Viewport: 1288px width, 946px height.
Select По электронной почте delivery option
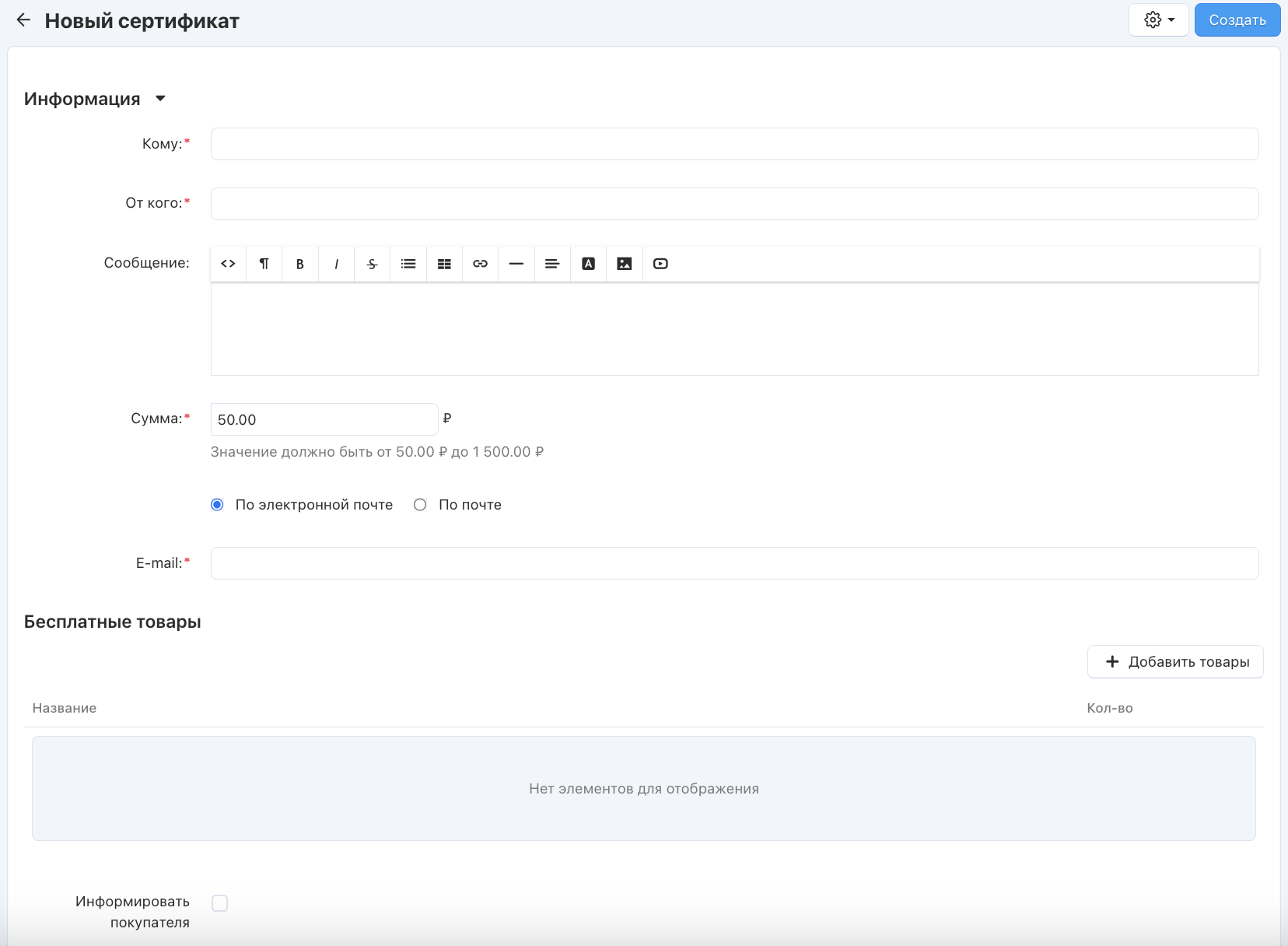(218, 505)
